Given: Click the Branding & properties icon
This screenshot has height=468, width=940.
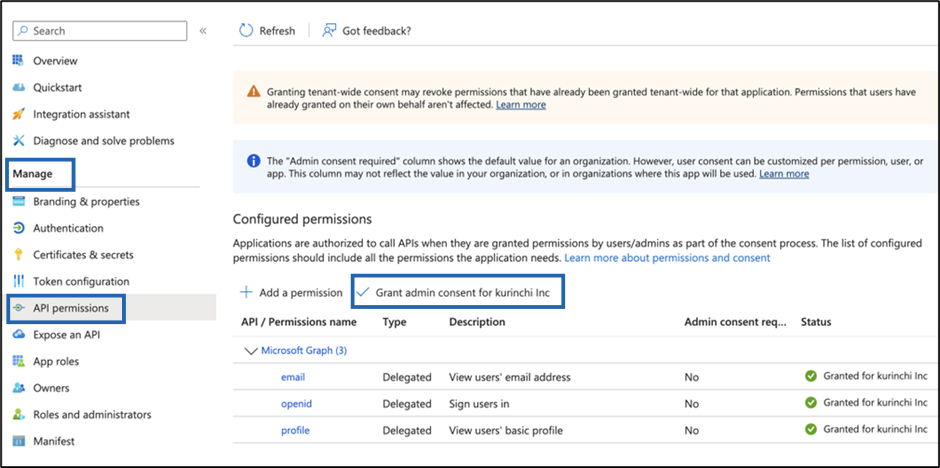Looking at the screenshot, I should click(x=19, y=202).
